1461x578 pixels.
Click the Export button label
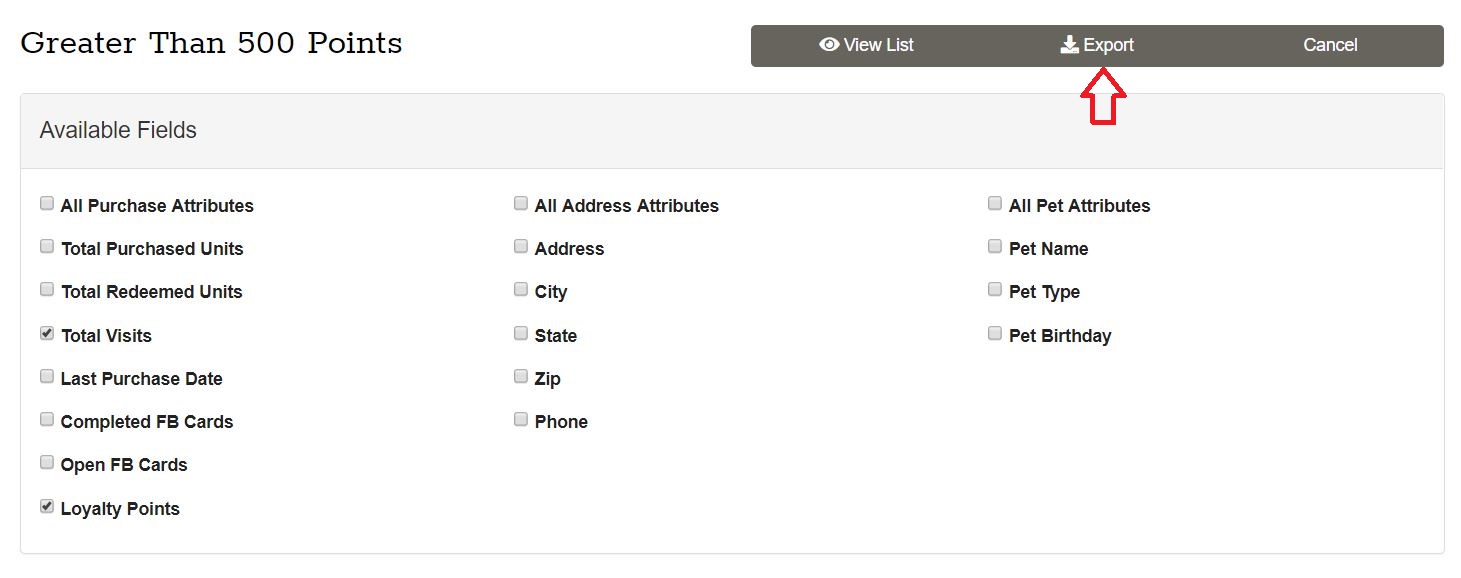click(1108, 45)
